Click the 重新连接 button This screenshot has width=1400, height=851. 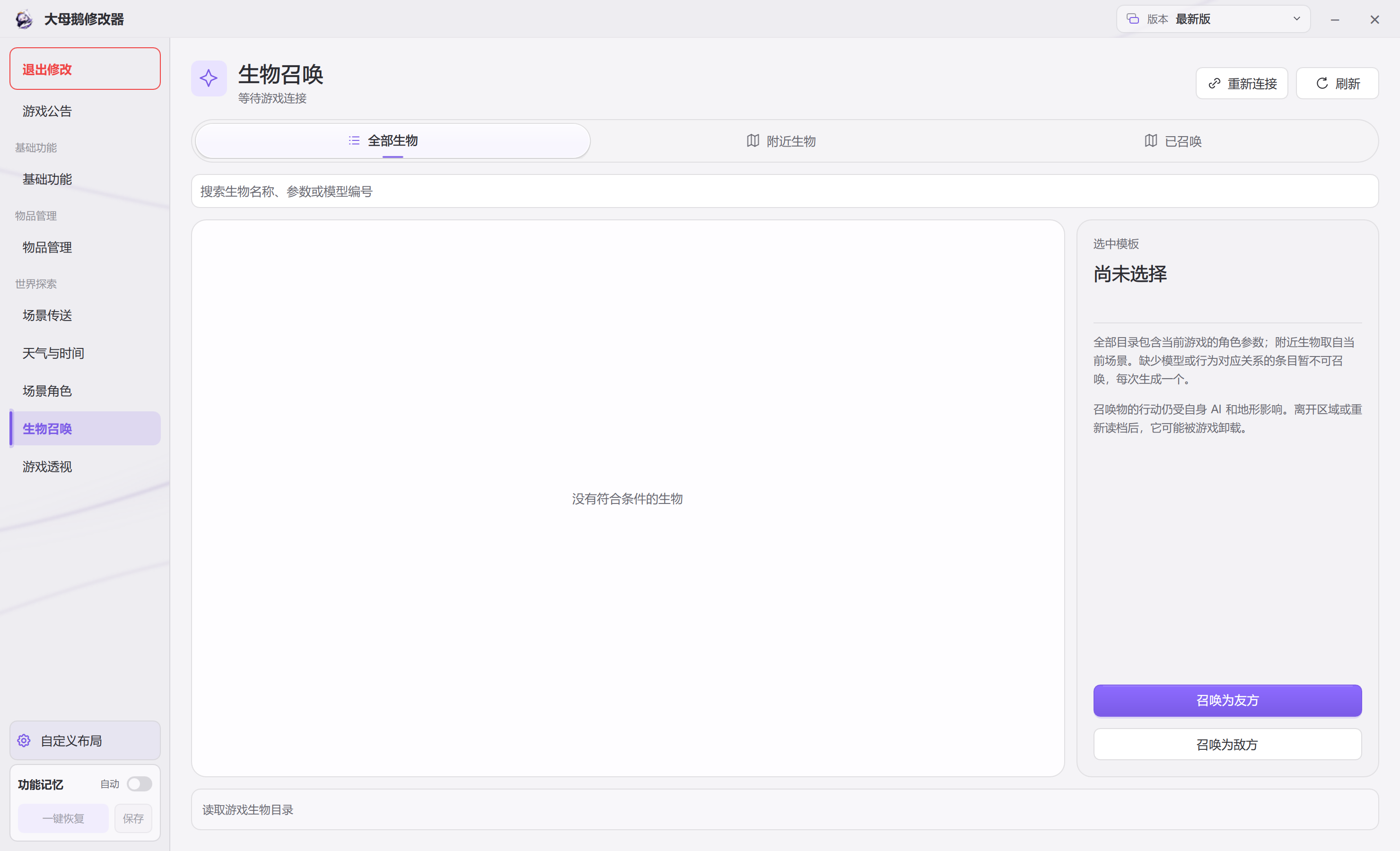pyautogui.click(x=1242, y=84)
